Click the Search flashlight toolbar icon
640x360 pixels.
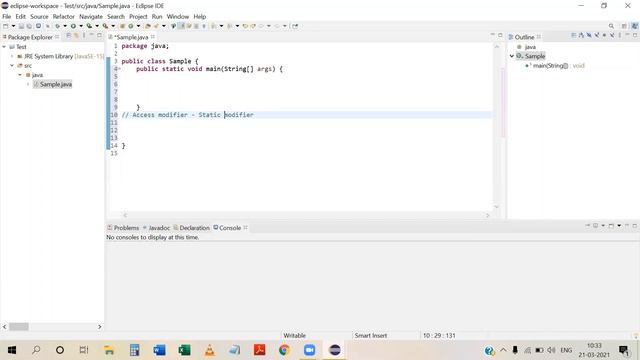point(156,26)
